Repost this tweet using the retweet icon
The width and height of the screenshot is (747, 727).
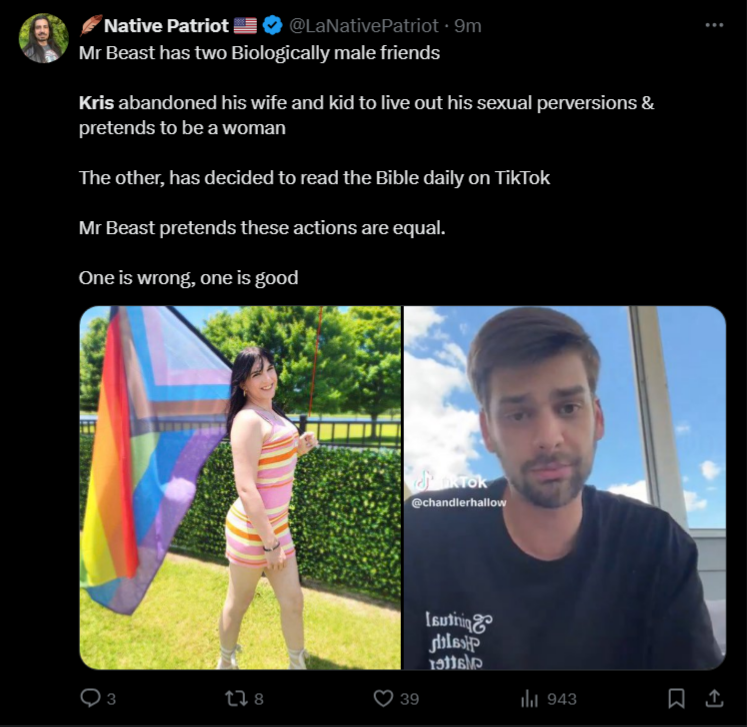click(x=235, y=698)
